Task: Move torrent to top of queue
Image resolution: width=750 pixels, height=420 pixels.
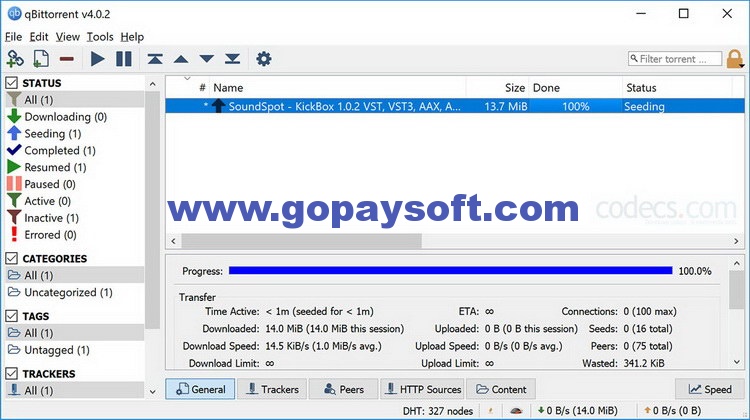Action: pos(155,59)
